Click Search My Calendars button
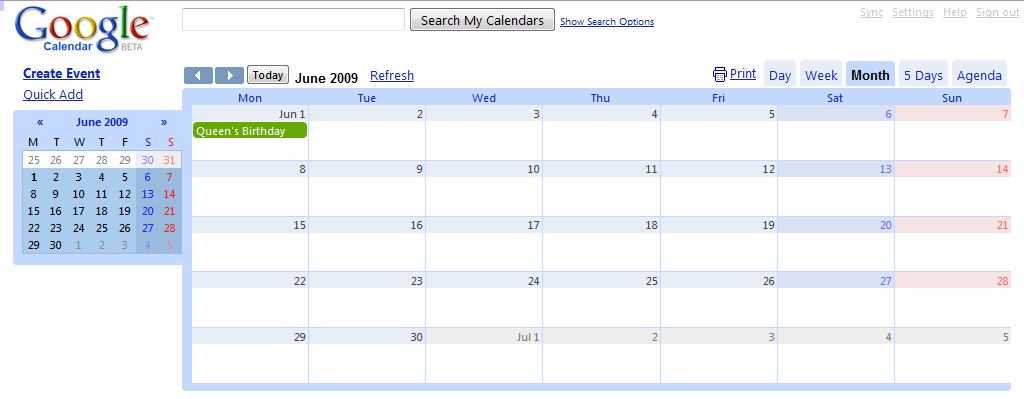Image resolution: width=1024 pixels, height=399 pixels. click(482, 20)
